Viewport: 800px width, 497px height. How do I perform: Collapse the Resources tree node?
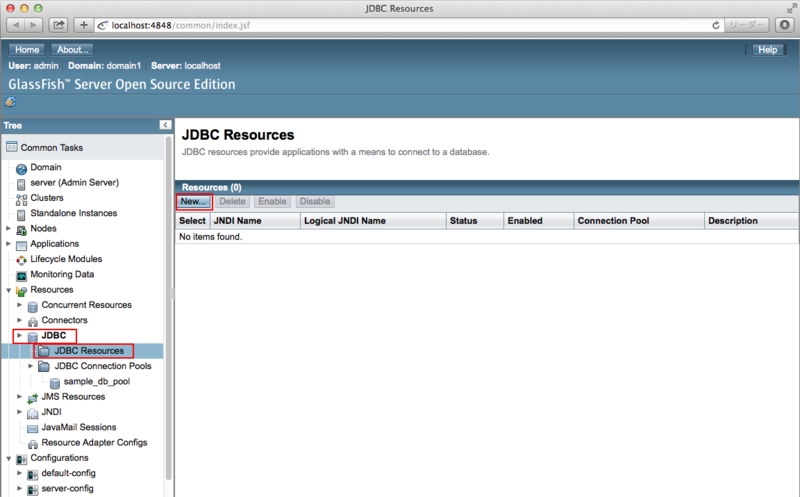point(9,290)
